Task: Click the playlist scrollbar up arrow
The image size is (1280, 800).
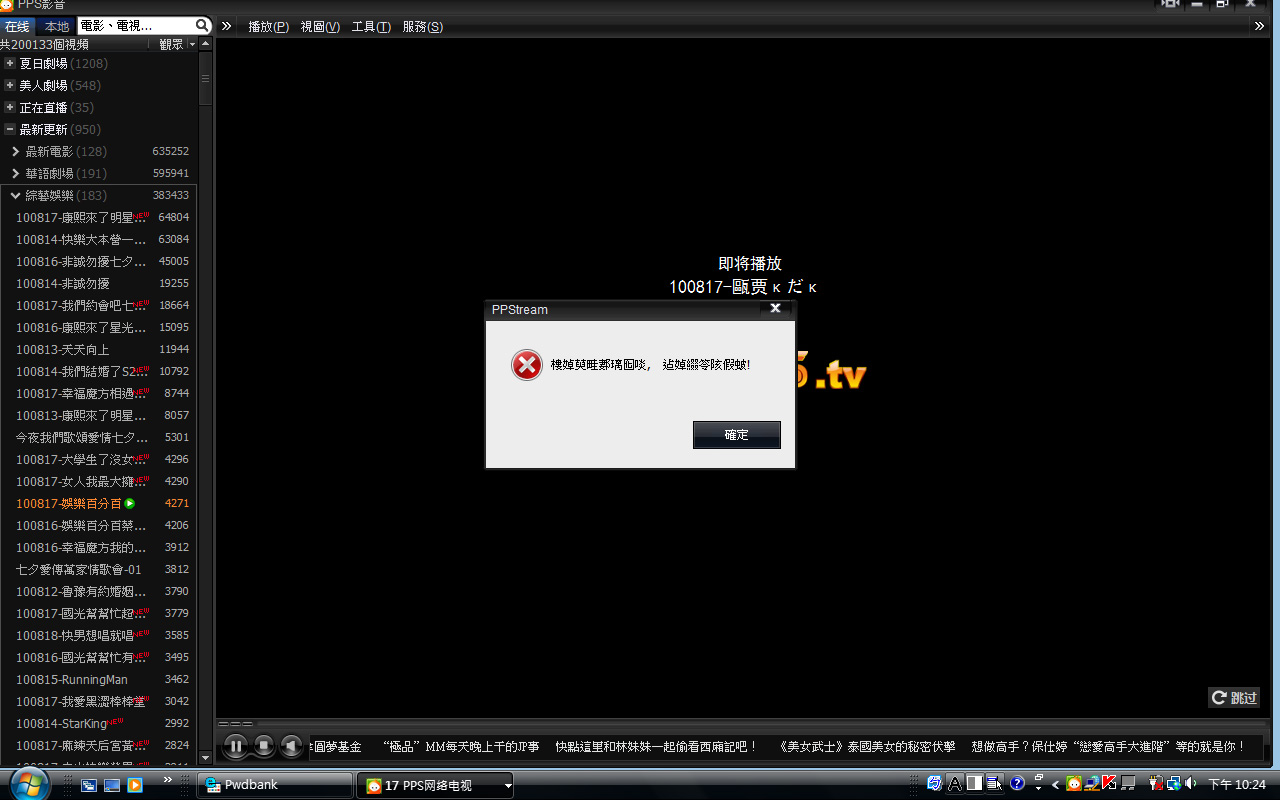Action: tap(206, 44)
